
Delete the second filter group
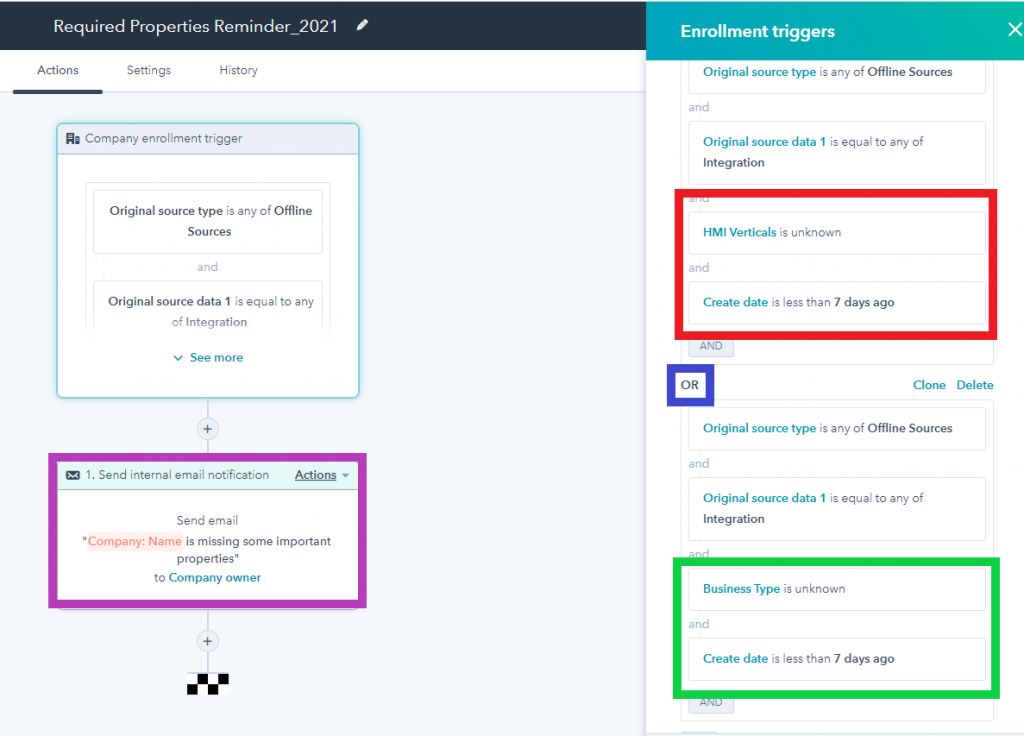975,385
